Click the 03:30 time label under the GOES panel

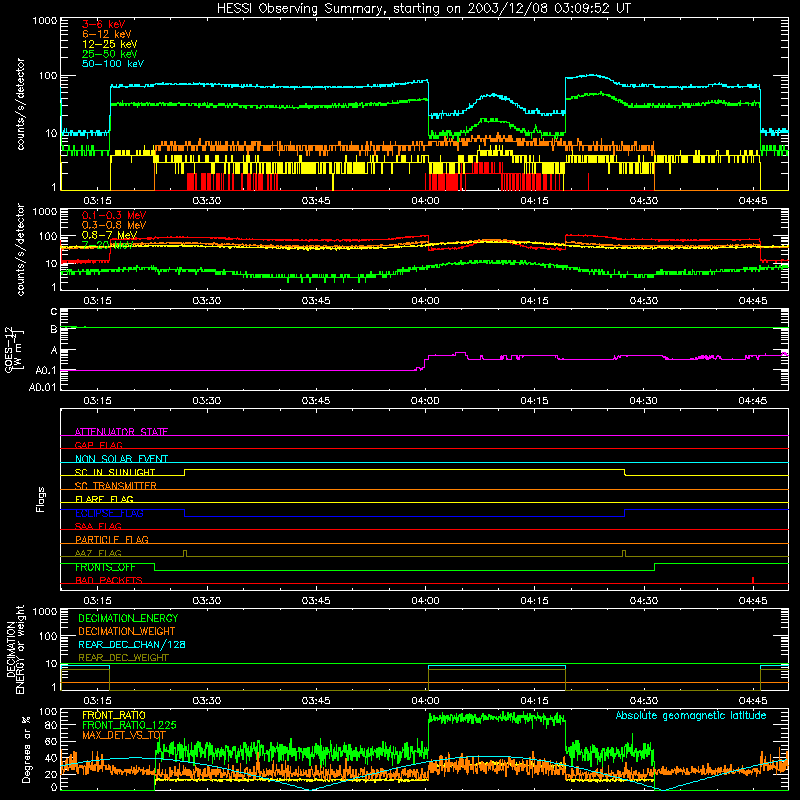(207, 401)
